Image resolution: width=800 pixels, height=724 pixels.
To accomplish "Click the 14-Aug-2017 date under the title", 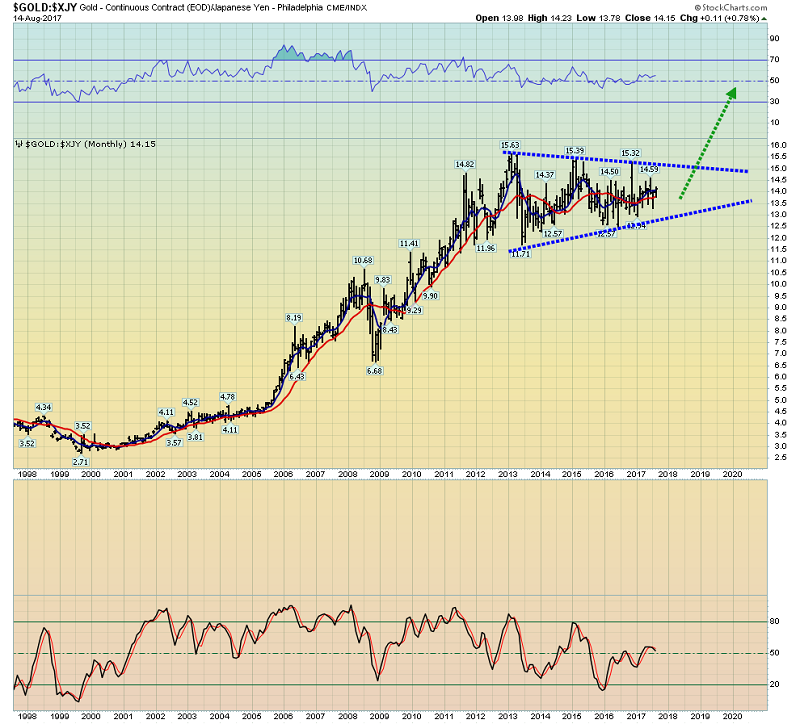I will click(37, 18).
